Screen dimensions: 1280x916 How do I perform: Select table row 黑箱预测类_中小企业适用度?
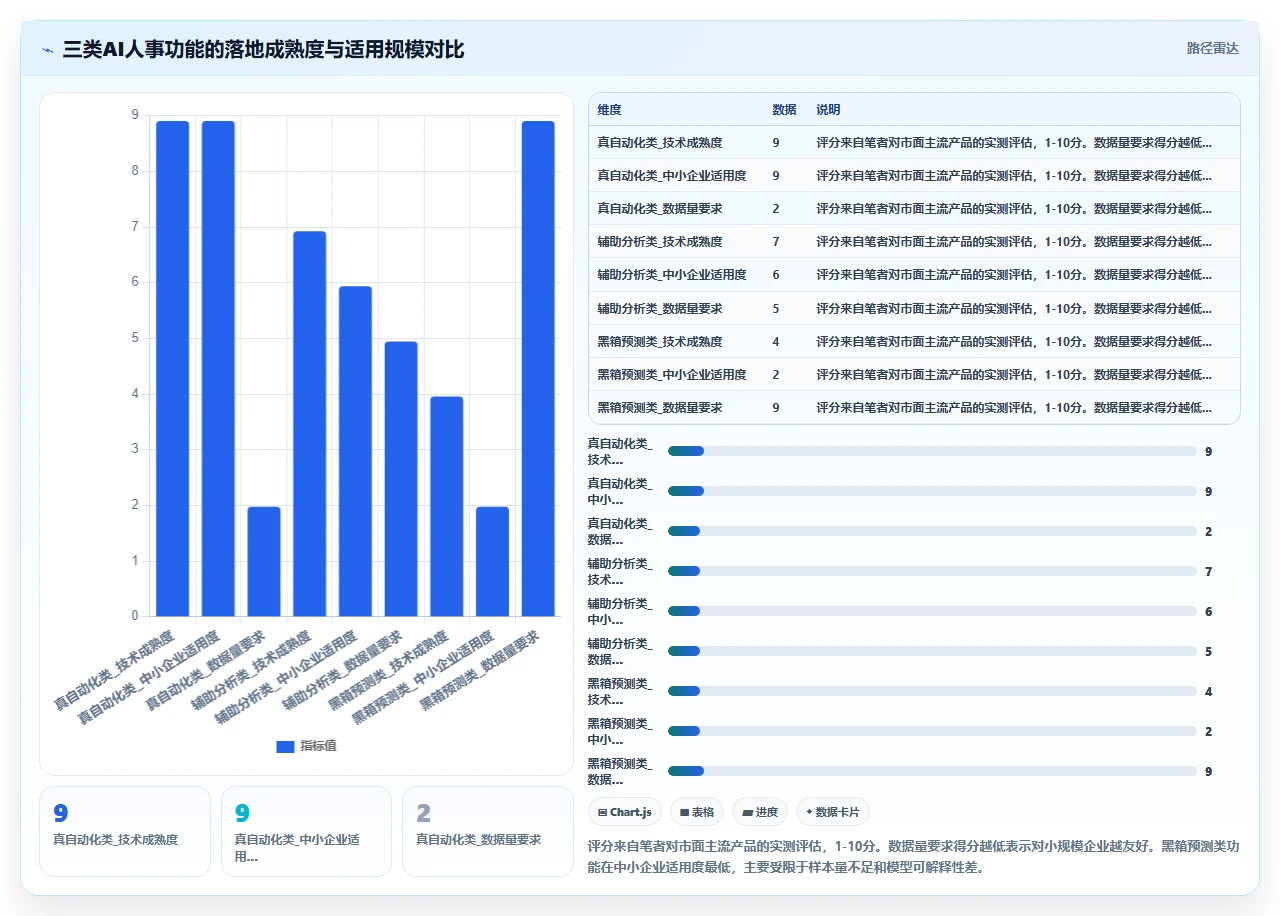(x=914, y=374)
